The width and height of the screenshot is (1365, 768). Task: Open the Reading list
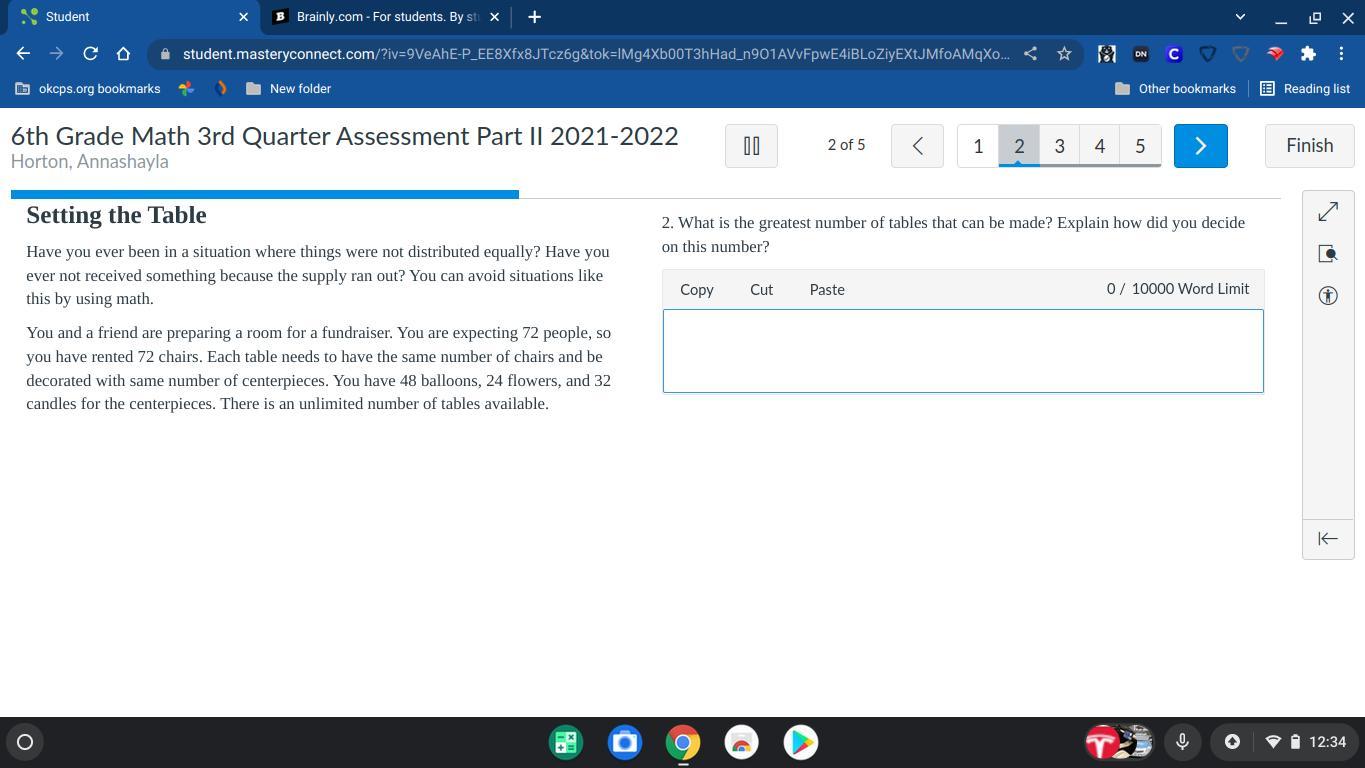[1304, 89]
